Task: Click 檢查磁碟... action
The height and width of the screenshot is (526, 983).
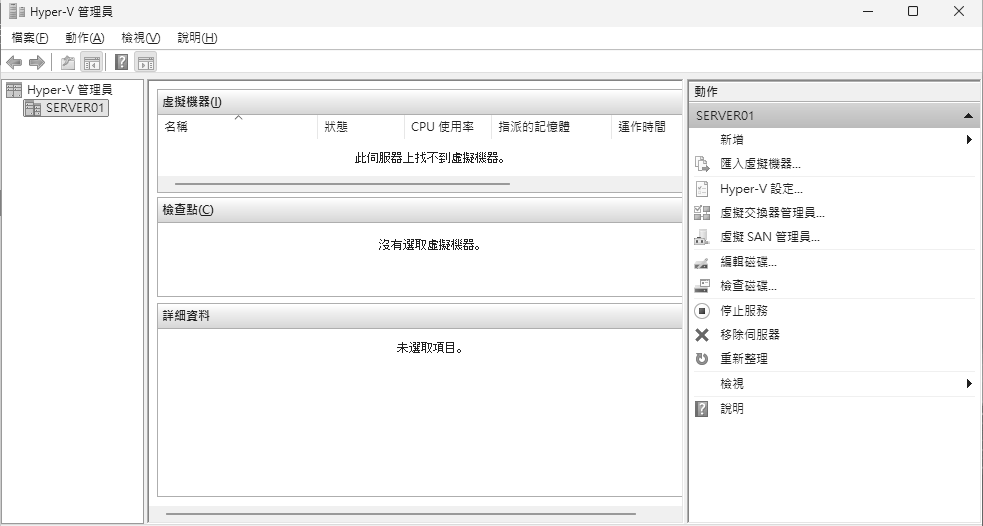Action: pos(749,287)
